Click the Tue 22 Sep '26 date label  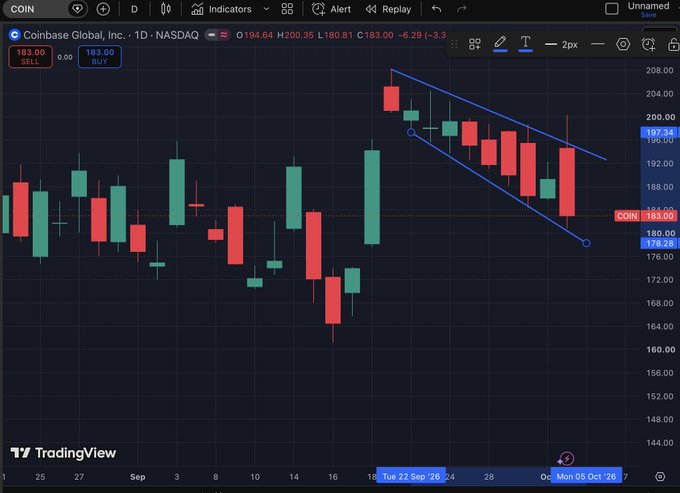pyautogui.click(x=411, y=477)
